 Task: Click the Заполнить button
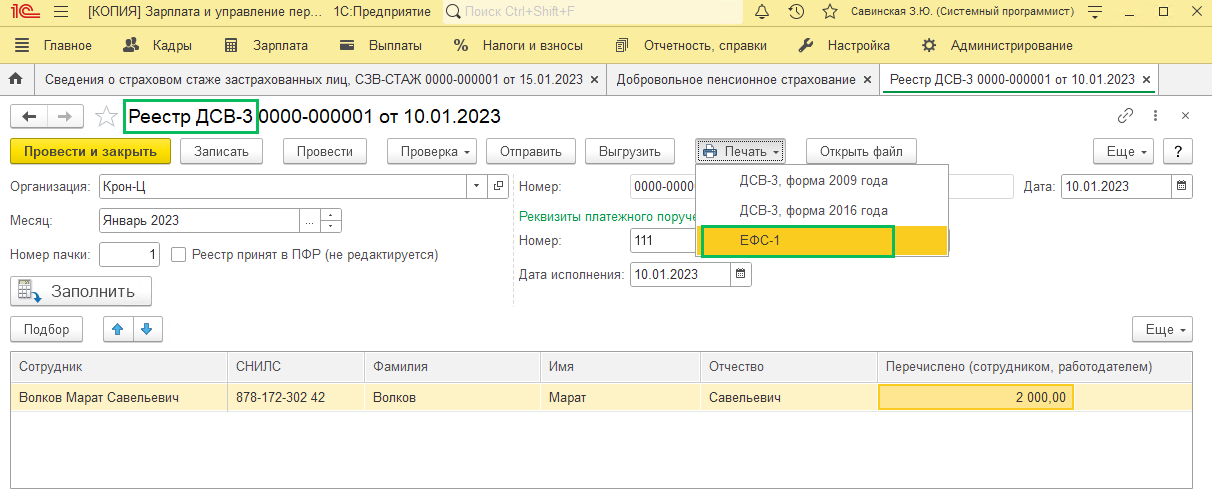coord(81,291)
